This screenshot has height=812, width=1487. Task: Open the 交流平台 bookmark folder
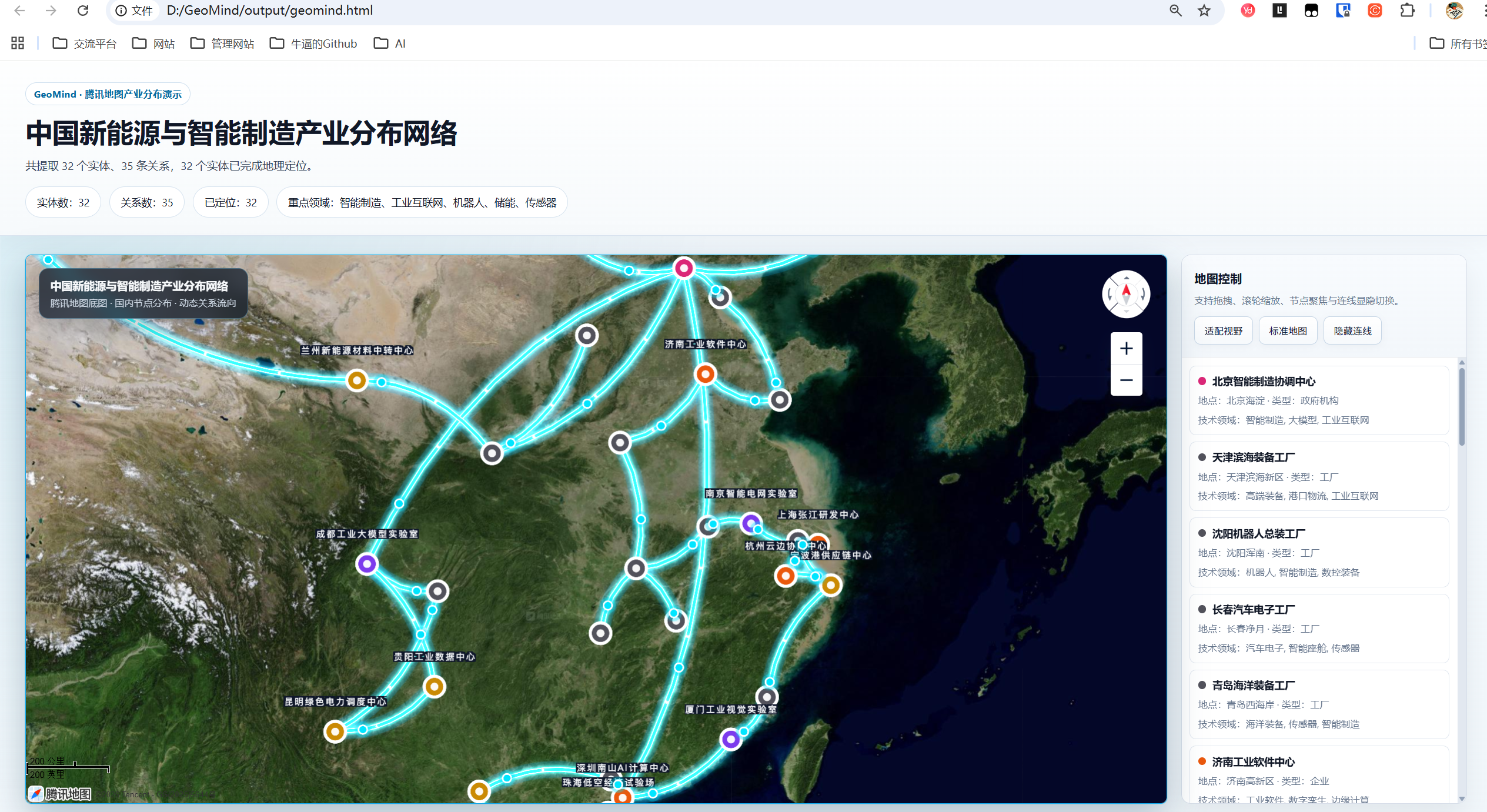pyautogui.click(x=85, y=44)
